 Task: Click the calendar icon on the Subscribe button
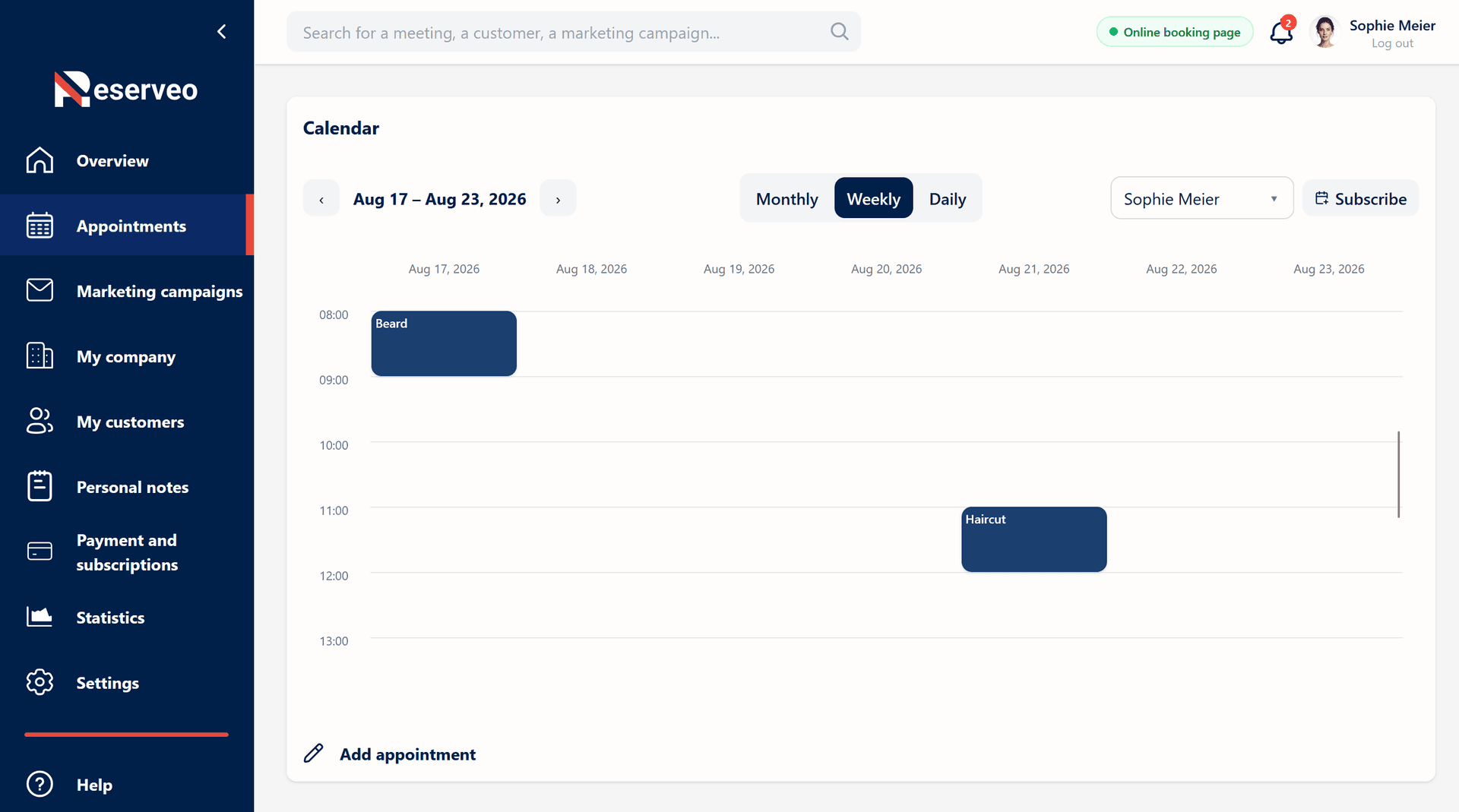1322,198
